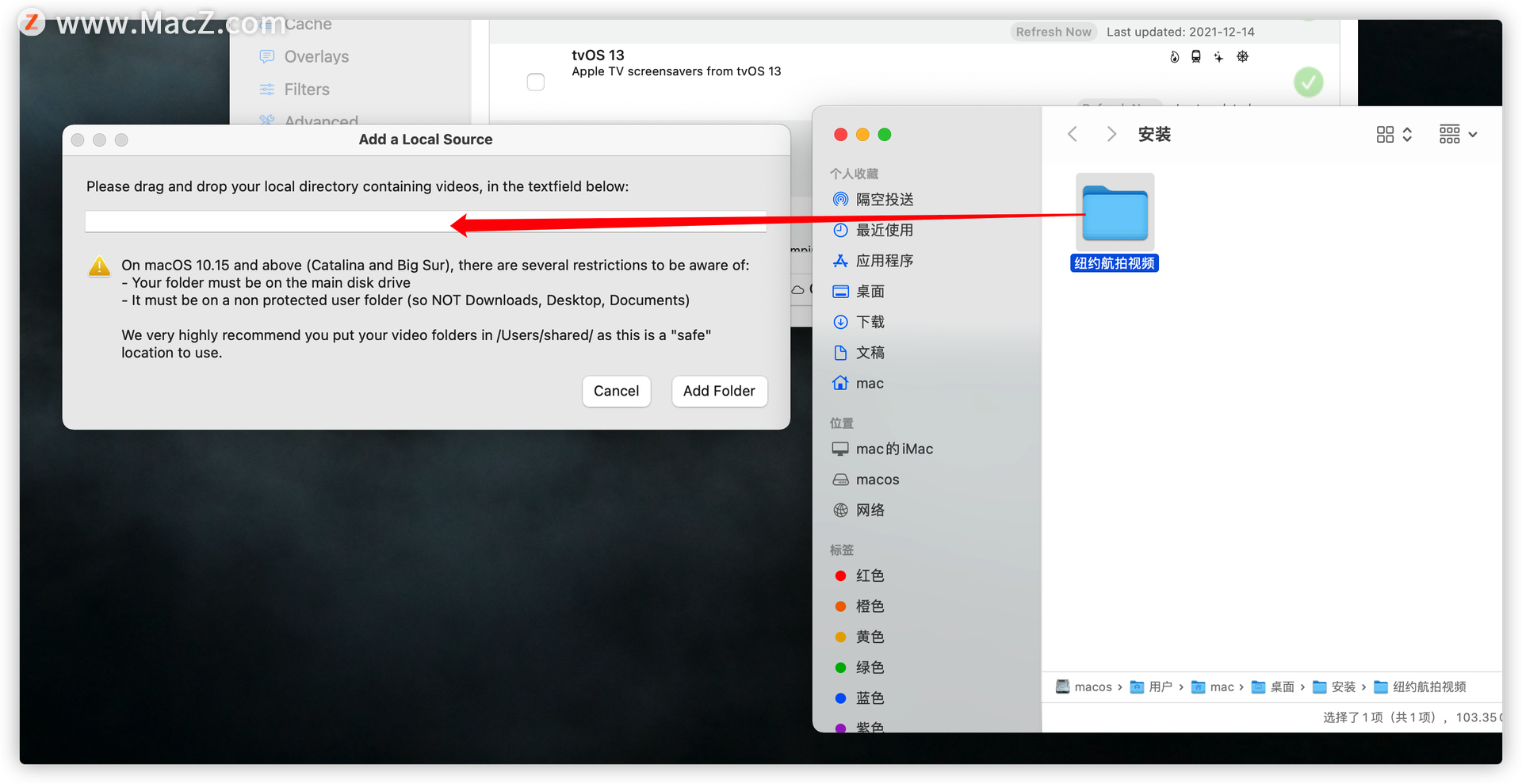Image resolution: width=1522 pixels, height=784 pixels.
Task: Click 桌面 in the Finder path bar
Action: 1273,687
